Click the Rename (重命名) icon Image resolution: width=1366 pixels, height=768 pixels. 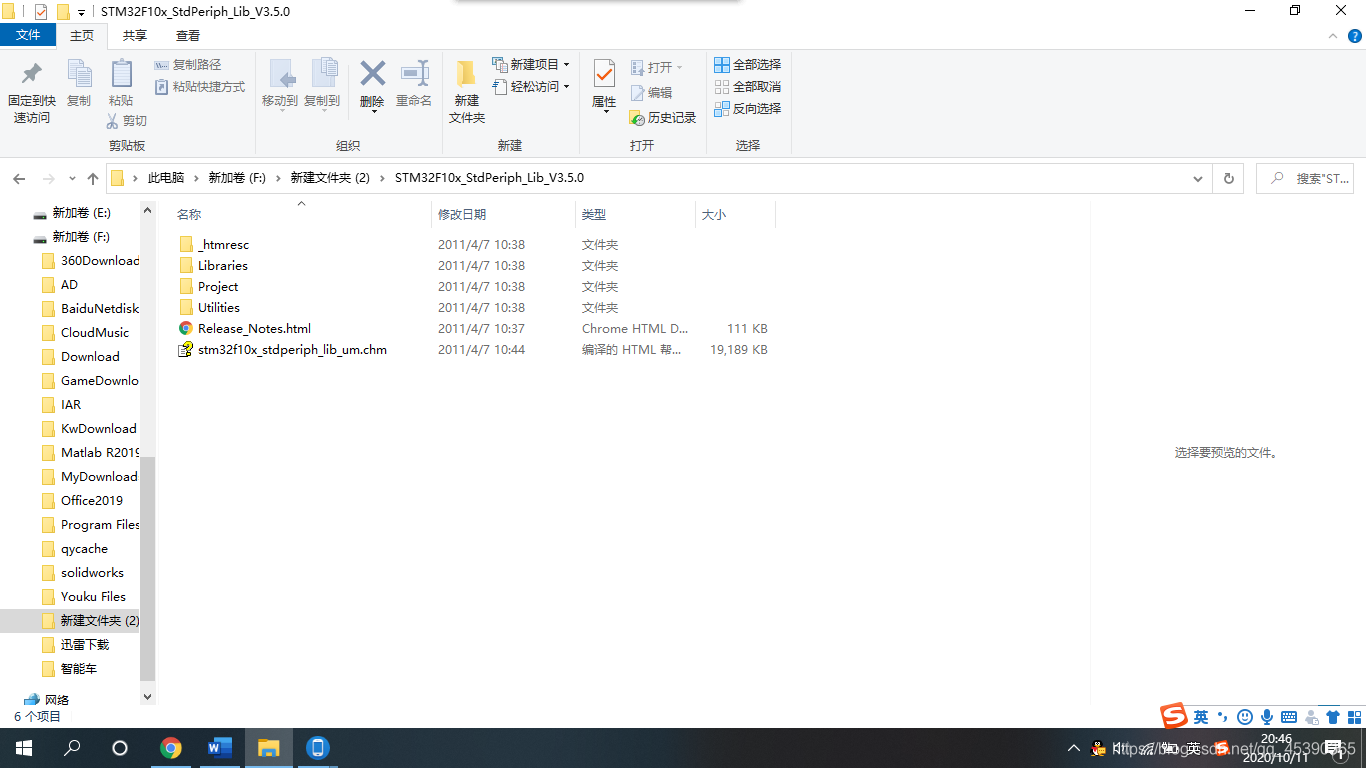414,73
